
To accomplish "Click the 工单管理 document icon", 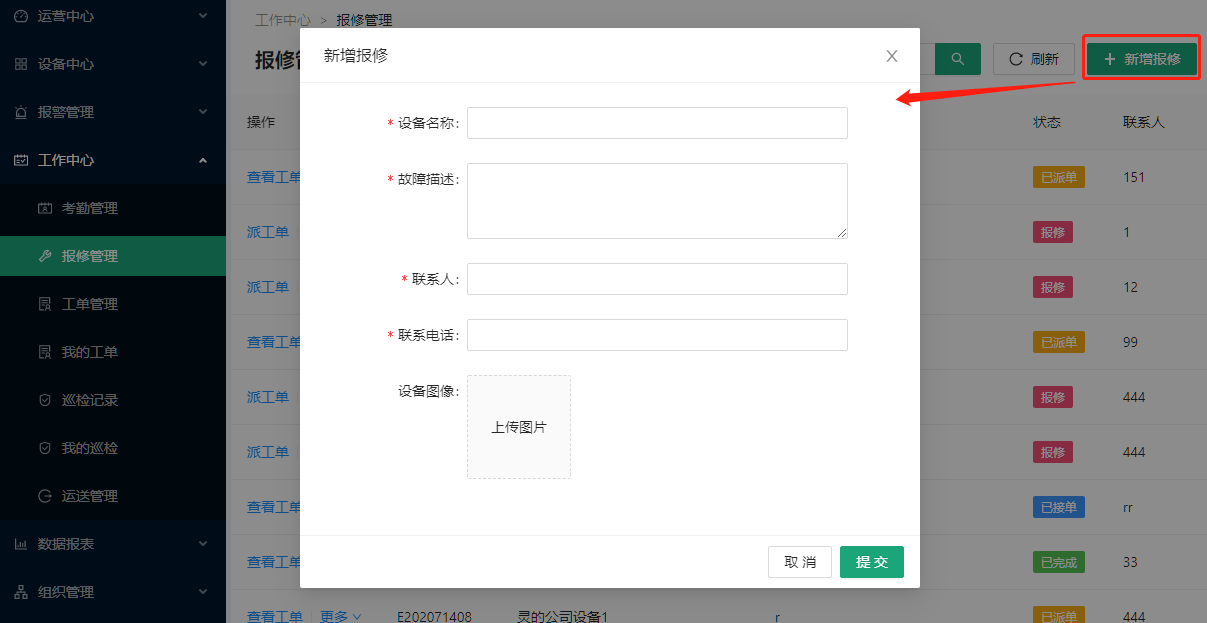I will coord(45,304).
